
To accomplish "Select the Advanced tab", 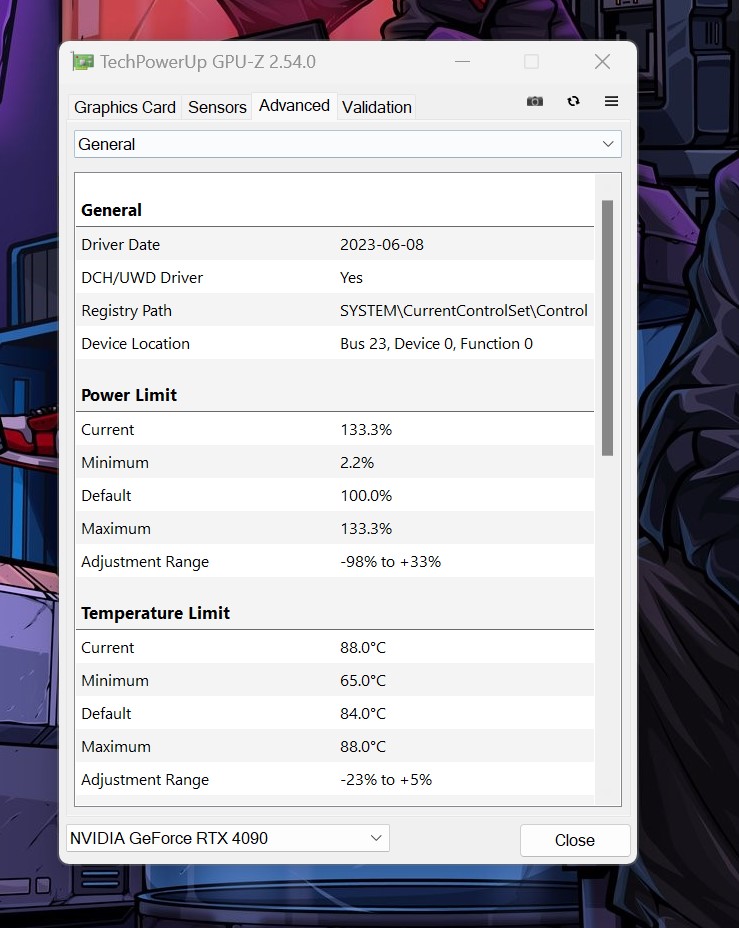I will click(294, 106).
